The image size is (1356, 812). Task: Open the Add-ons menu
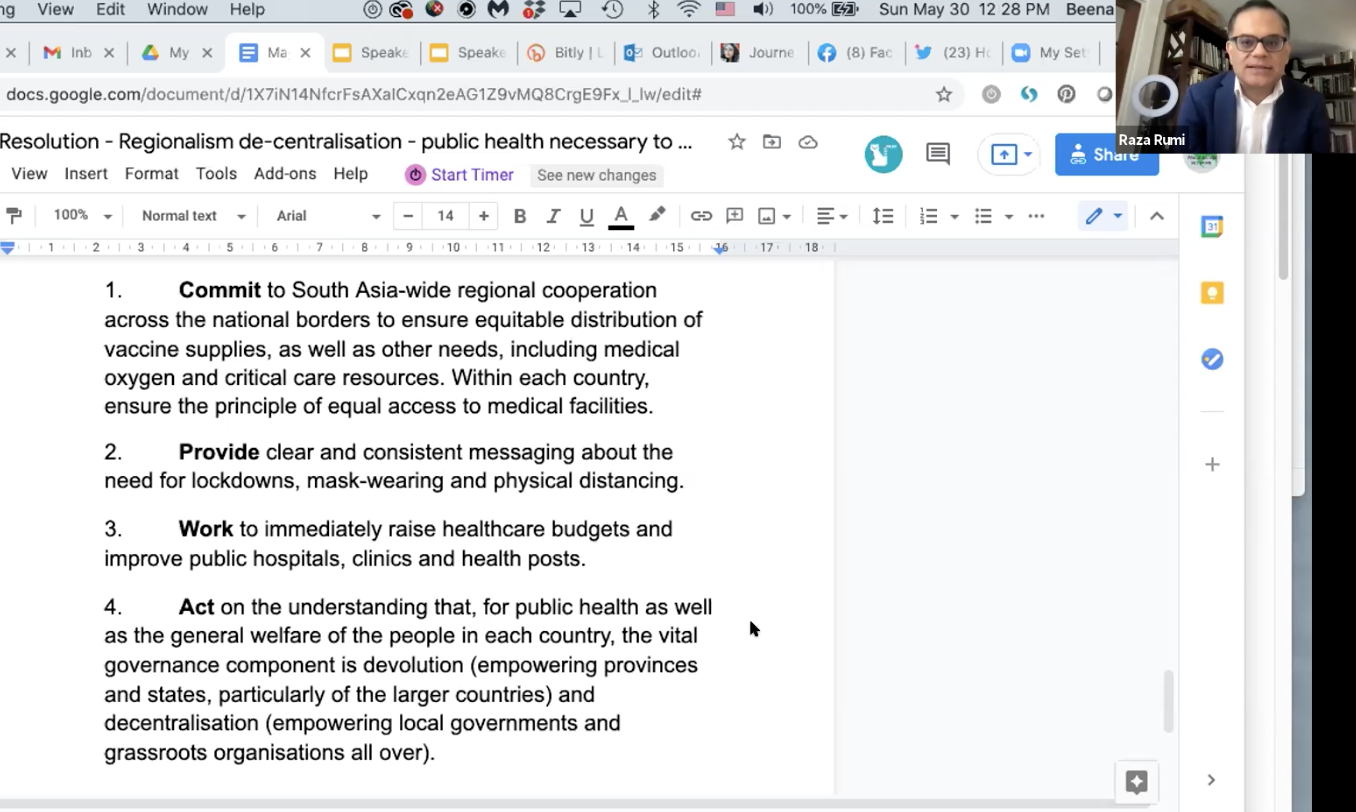285,174
